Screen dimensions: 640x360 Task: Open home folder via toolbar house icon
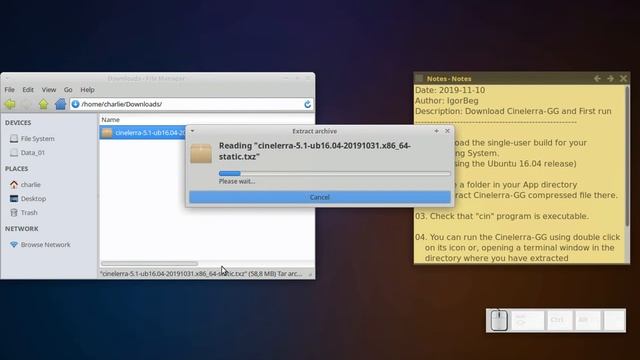coord(60,104)
